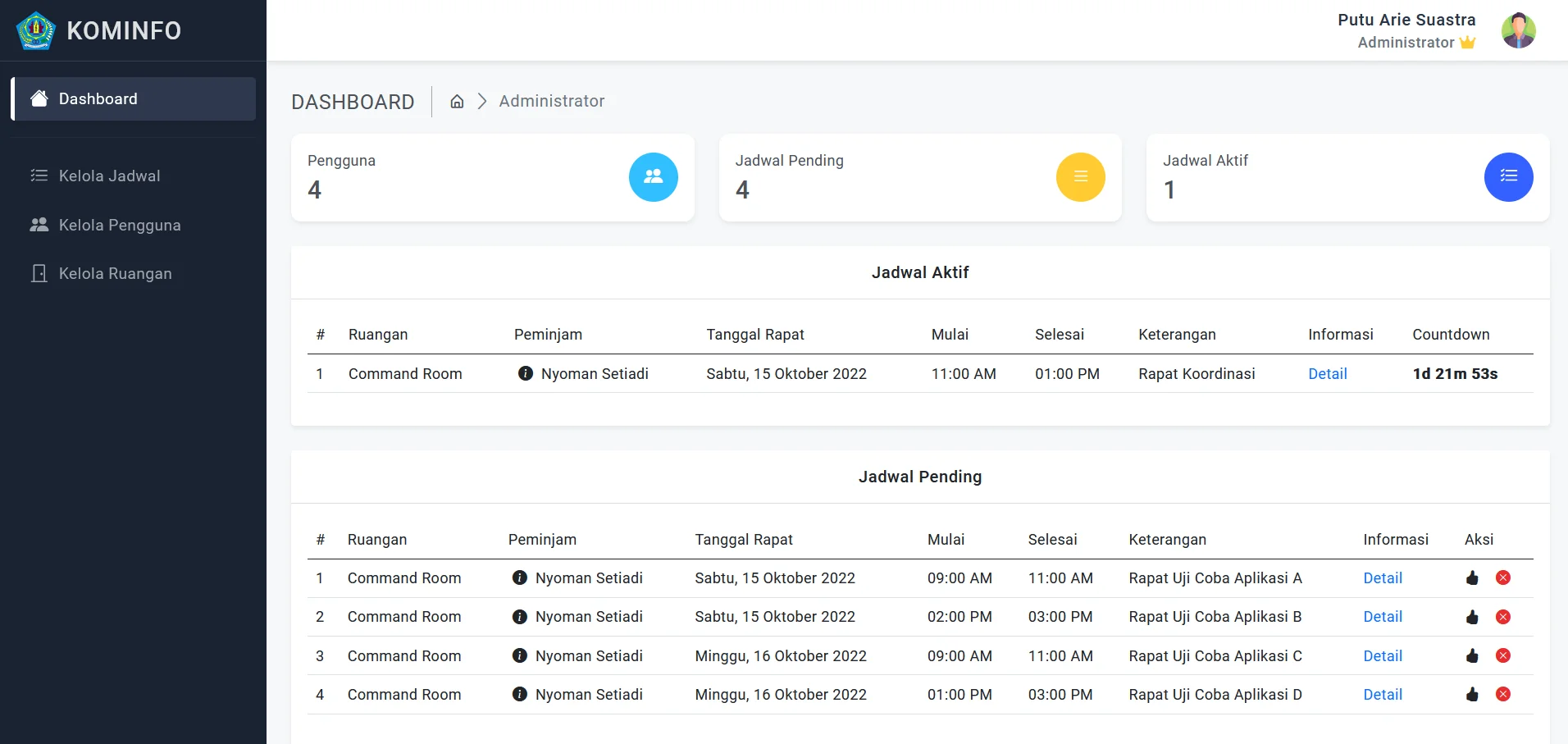Reject Rapat Uji Coba Aplikasi D with red X
The width and height of the screenshot is (1568, 744).
point(1503,694)
